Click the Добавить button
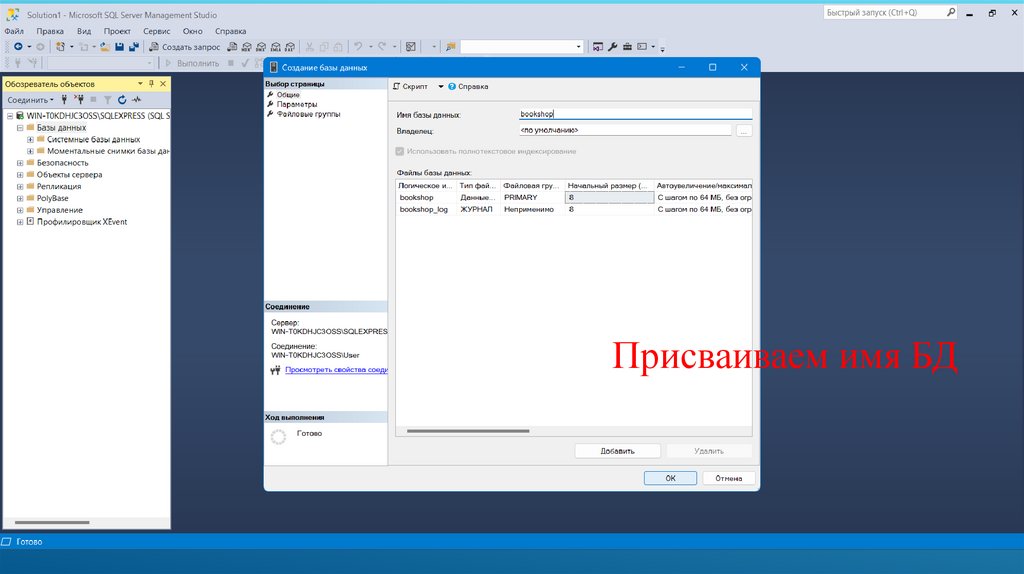This screenshot has width=1024, height=574. [x=617, y=451]
